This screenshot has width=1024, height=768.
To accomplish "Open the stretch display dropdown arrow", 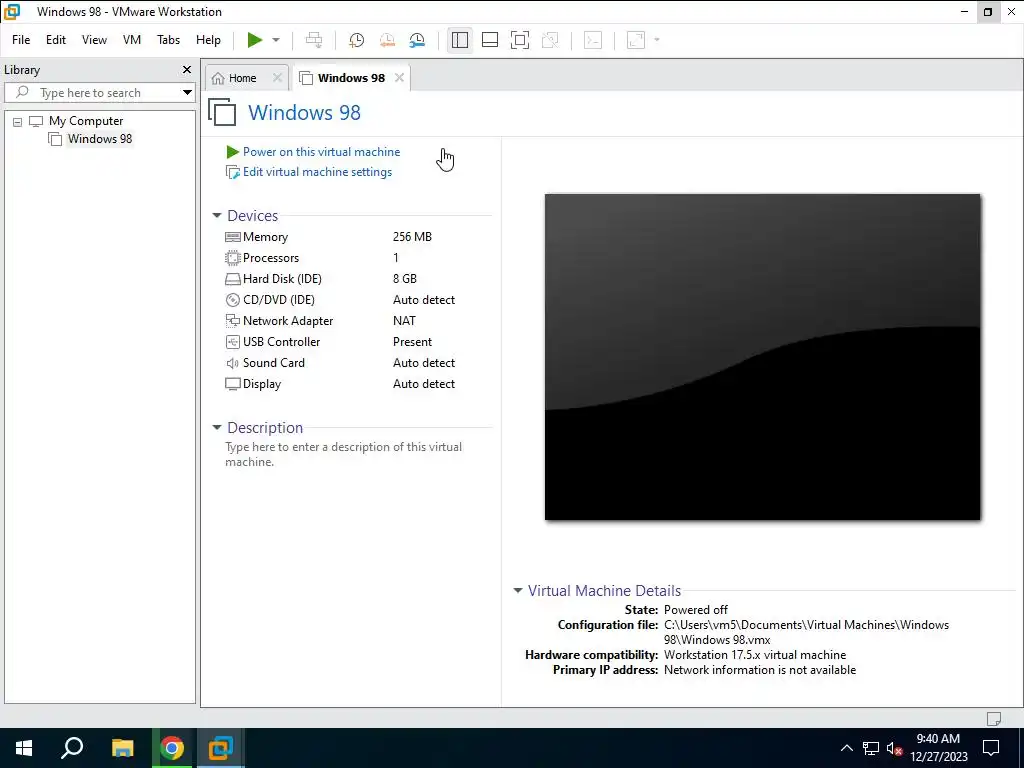I will (x=657, y=40).
